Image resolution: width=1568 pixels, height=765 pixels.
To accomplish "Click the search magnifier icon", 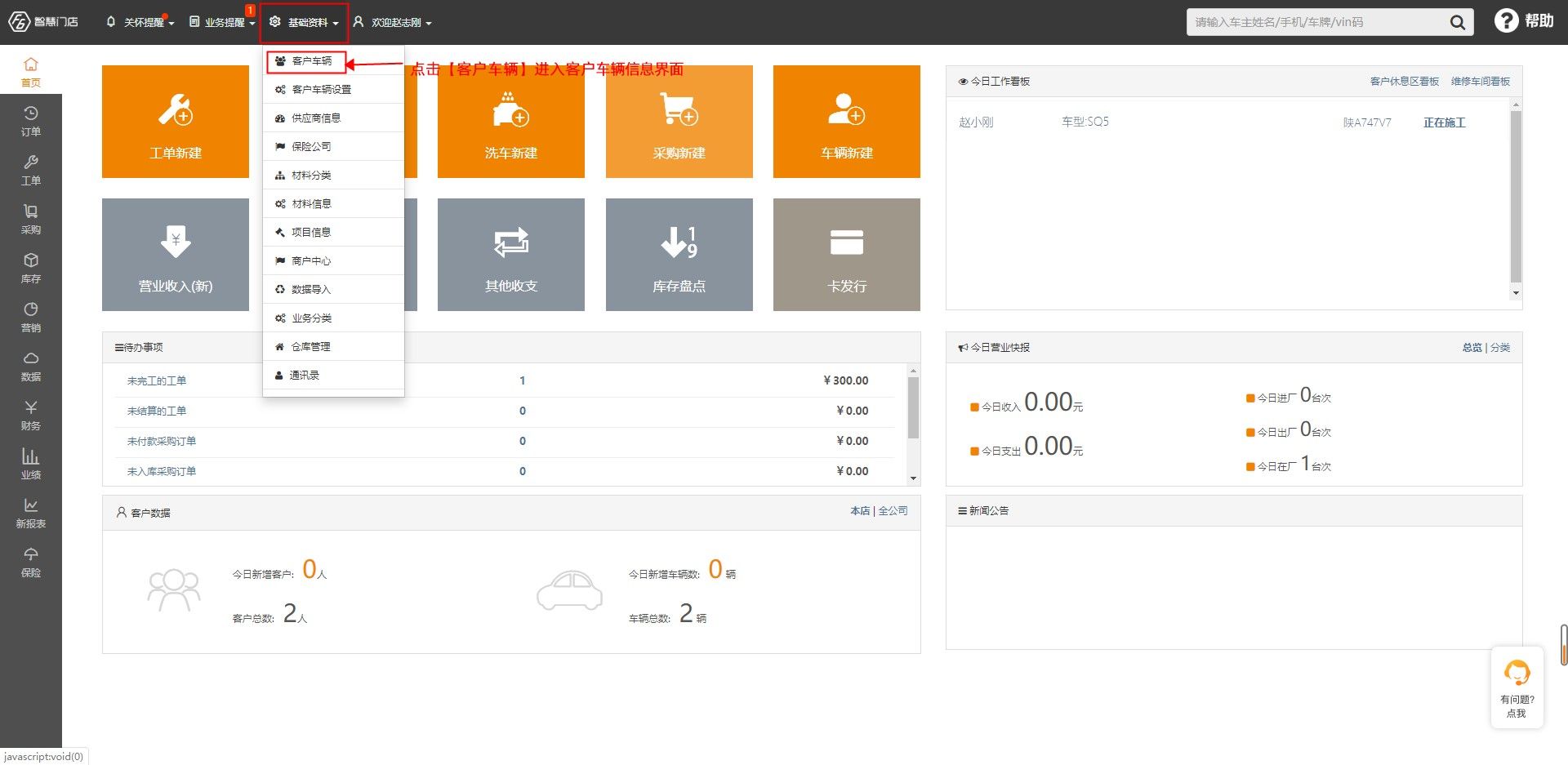I will point(1458,22).
